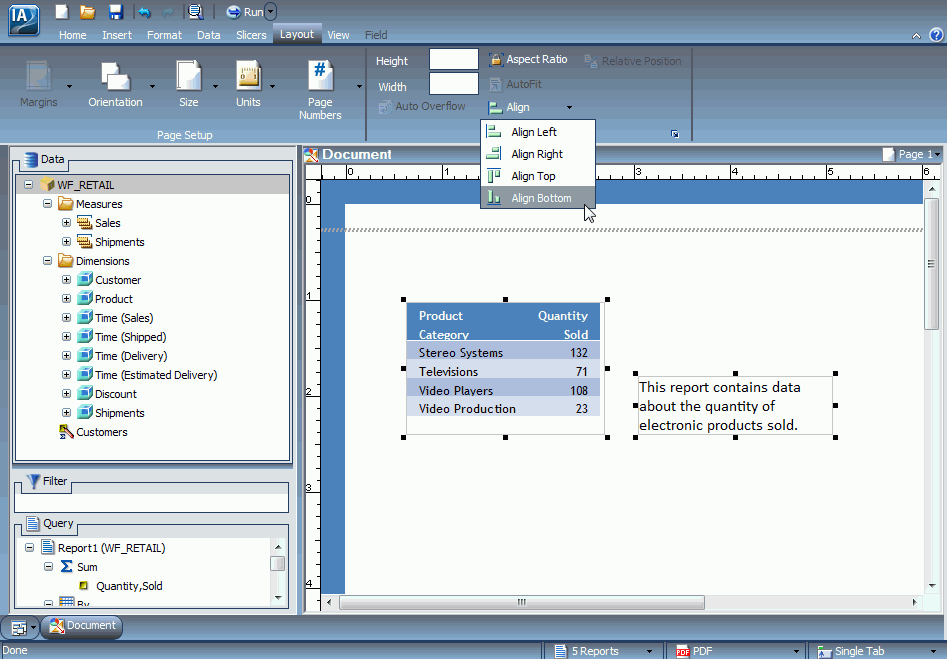Collapse the WF_RETAIL tree node
Viewport: 947px width, 659px height.
pyautogui.click(x=28, y=184)
